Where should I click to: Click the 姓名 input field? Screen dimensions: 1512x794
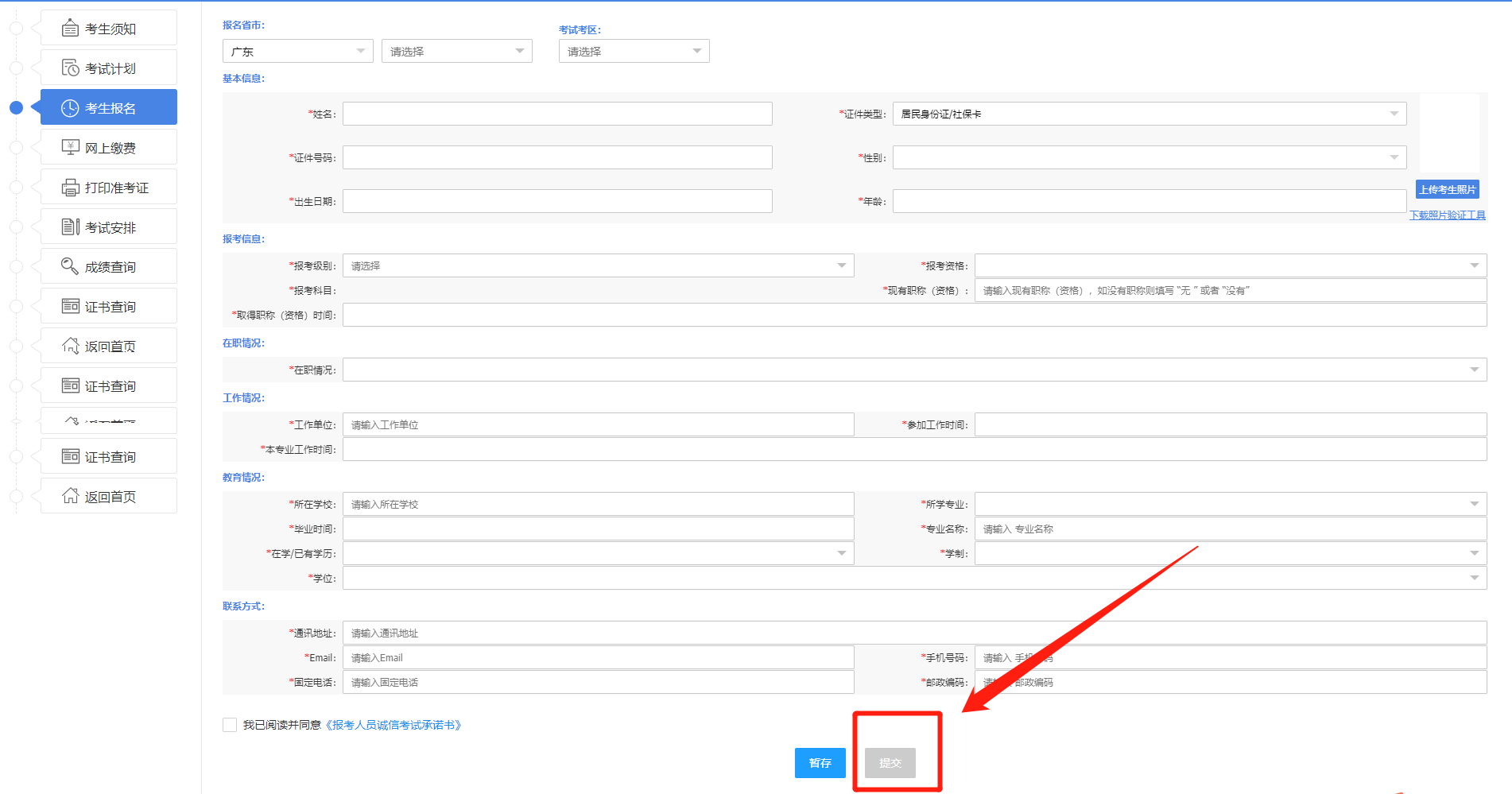coord(557,114)
